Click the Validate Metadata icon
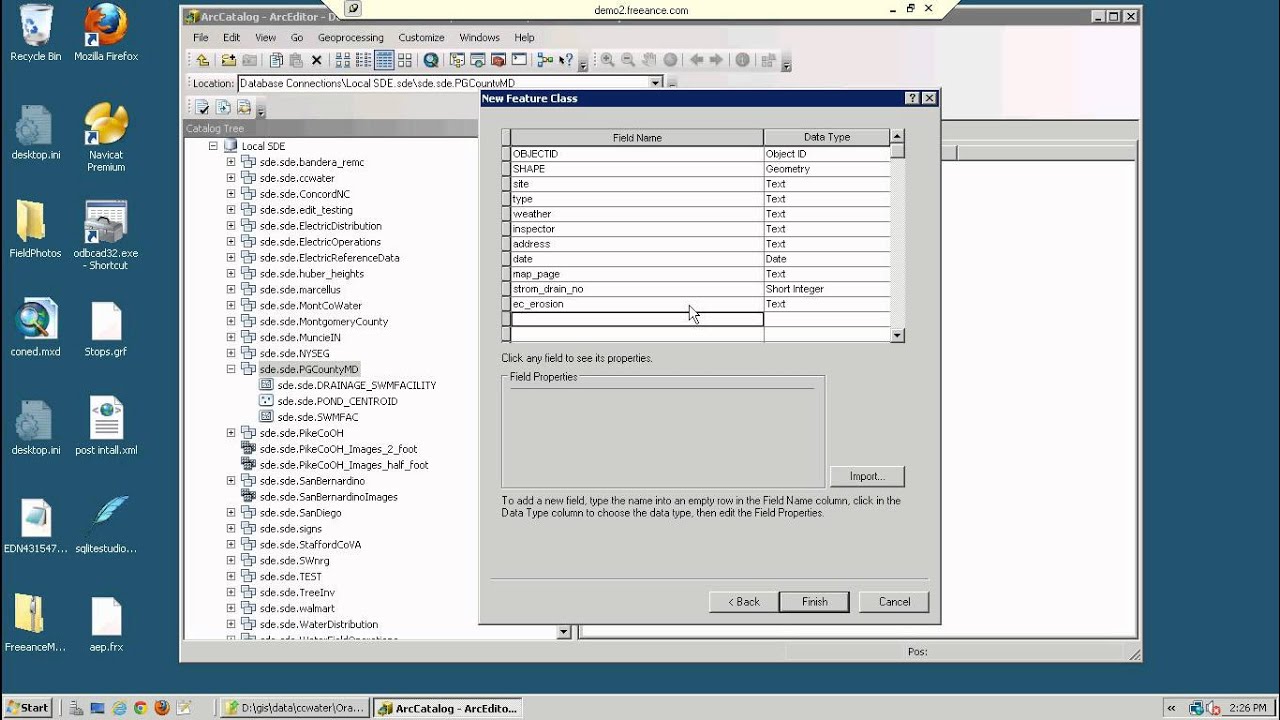 tap(202, 108)
